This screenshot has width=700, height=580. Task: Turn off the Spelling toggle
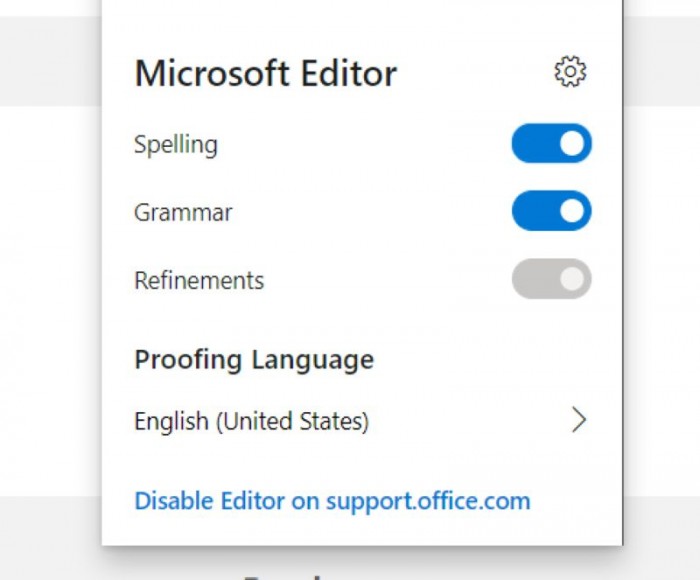click(551, 144)
